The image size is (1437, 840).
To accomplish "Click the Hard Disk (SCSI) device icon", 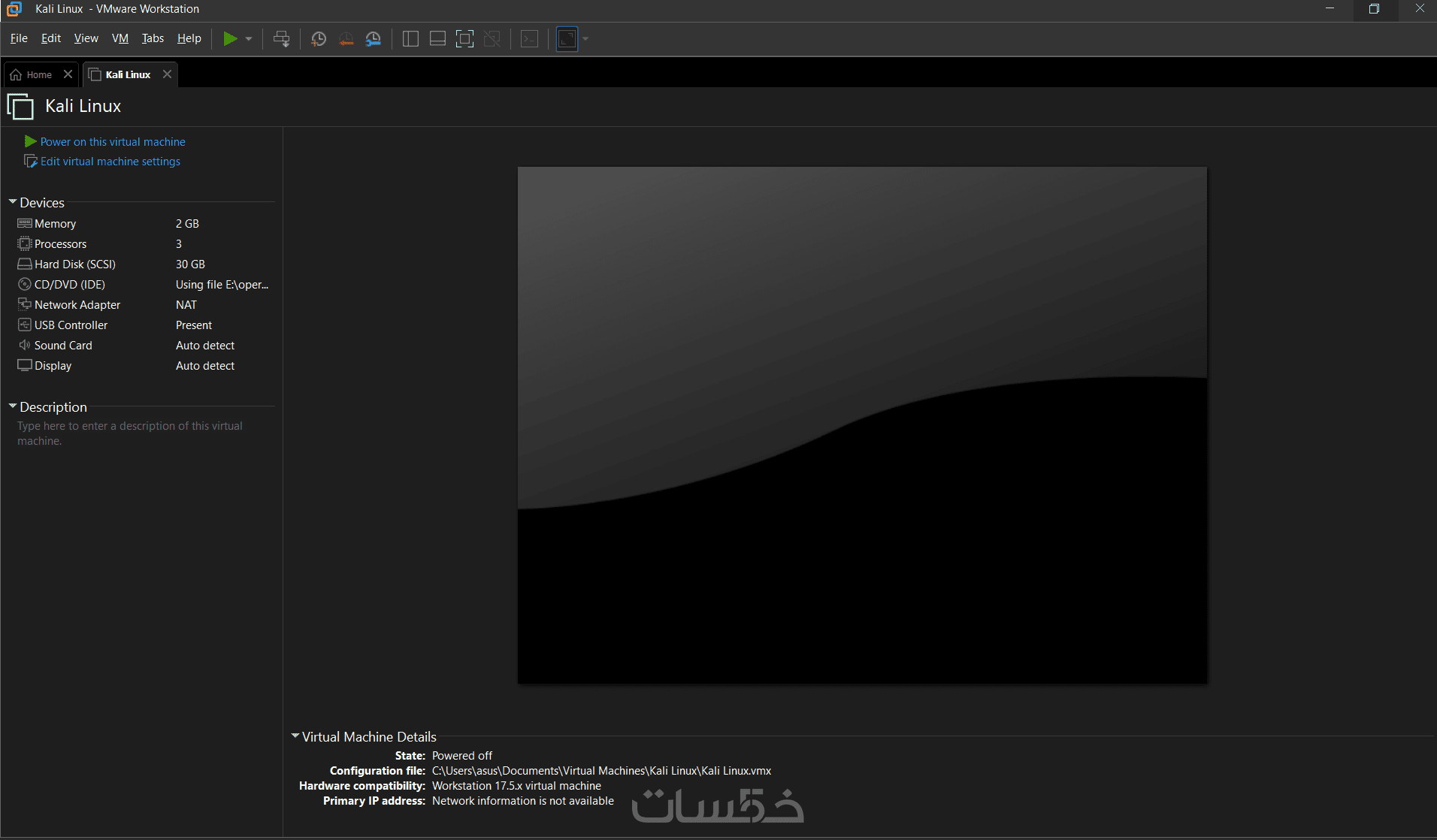I will [25, 264].
